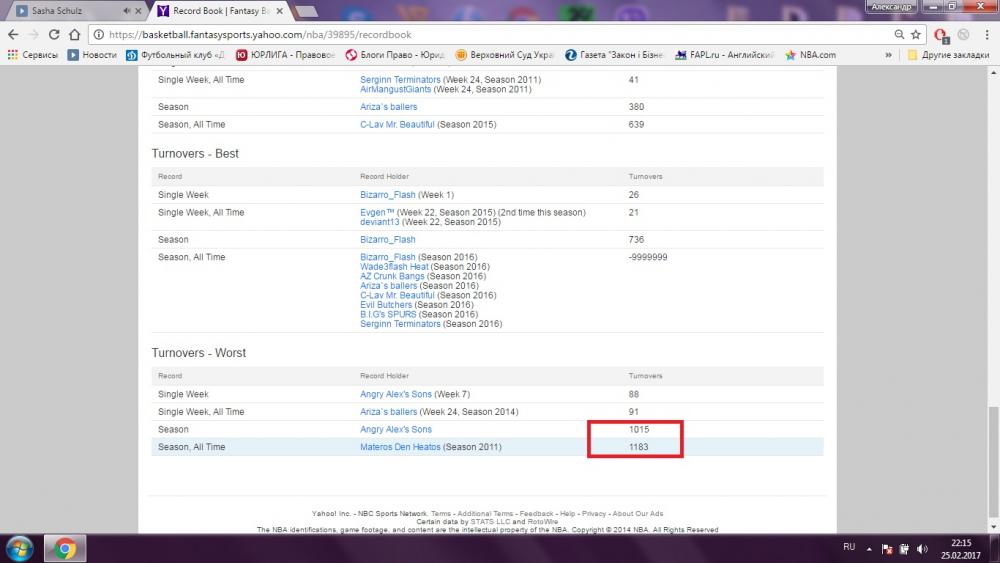
Task: Show hidden system tray icons
Action: point(870,548)
